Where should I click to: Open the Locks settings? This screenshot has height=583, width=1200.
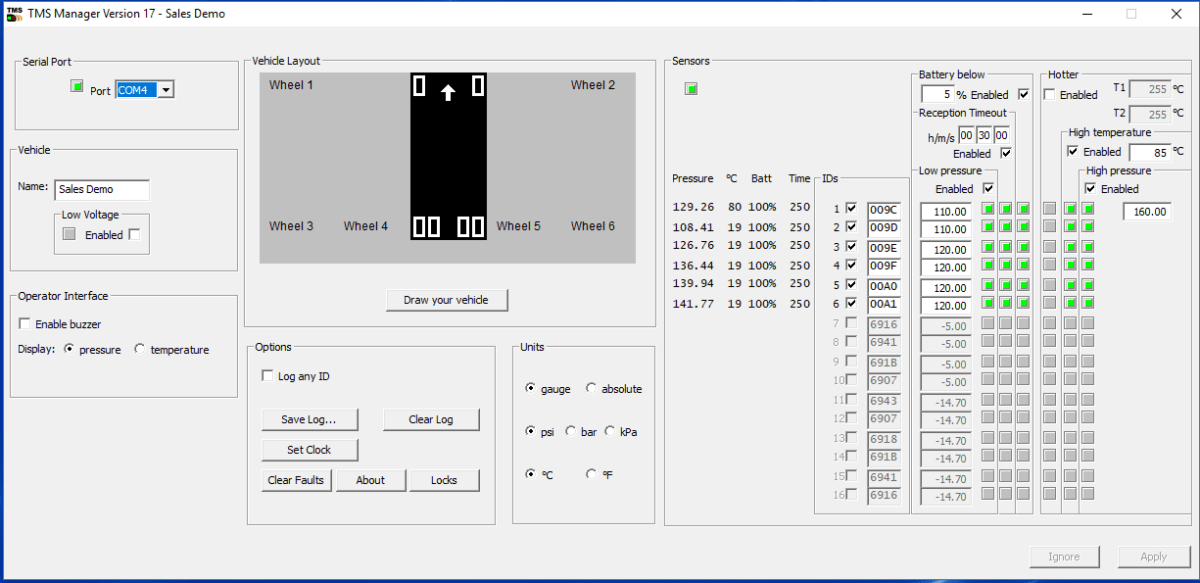[x=444, y=480]
